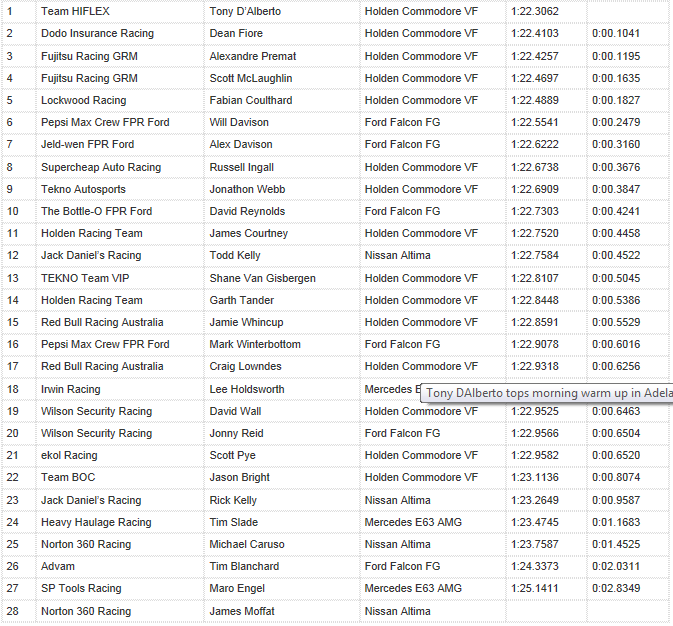Screen dimensions: 673x626
Task: Click driver James Courtney
Action: [x=249, y=234]
